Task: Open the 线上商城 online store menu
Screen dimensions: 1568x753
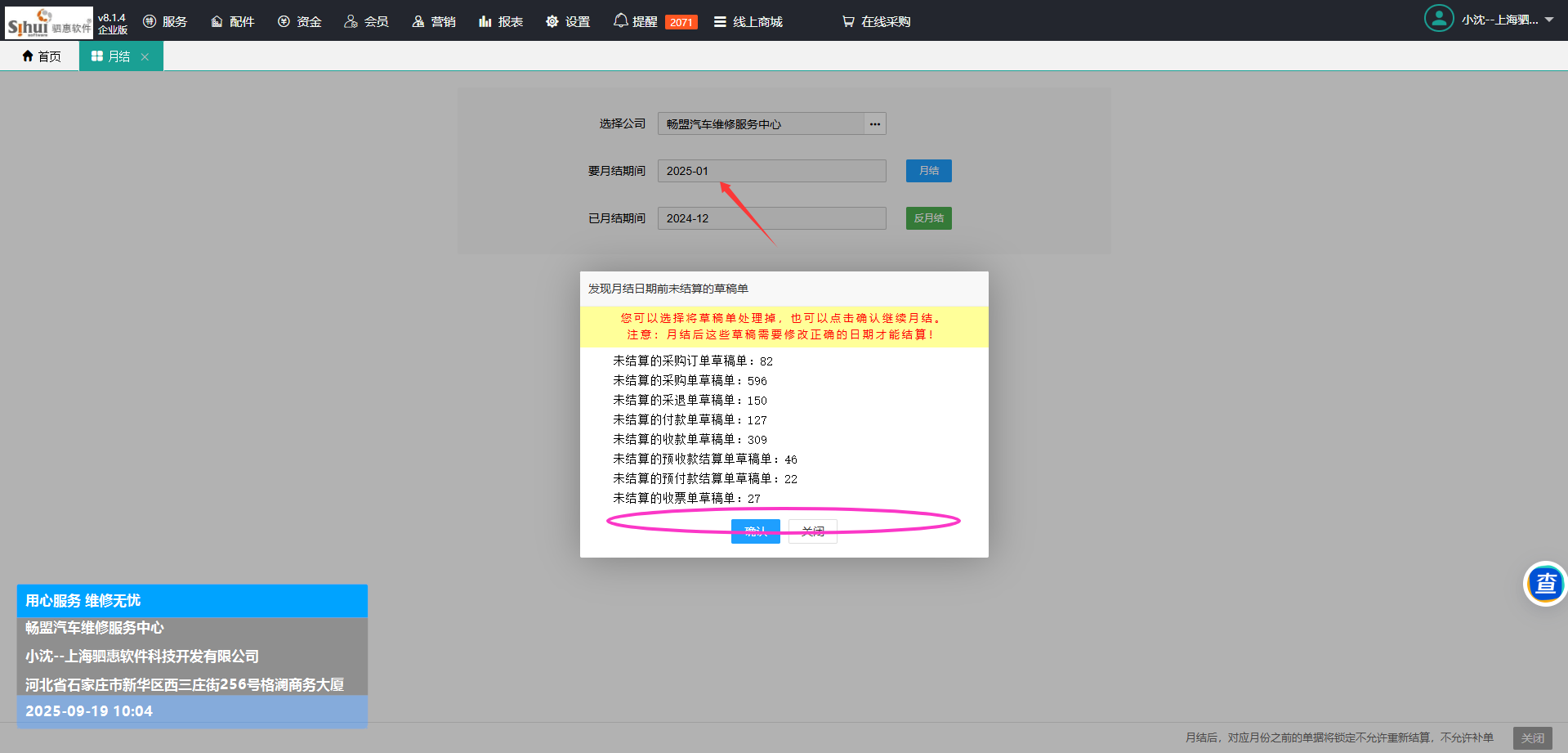Action: [x=748, y=21]
